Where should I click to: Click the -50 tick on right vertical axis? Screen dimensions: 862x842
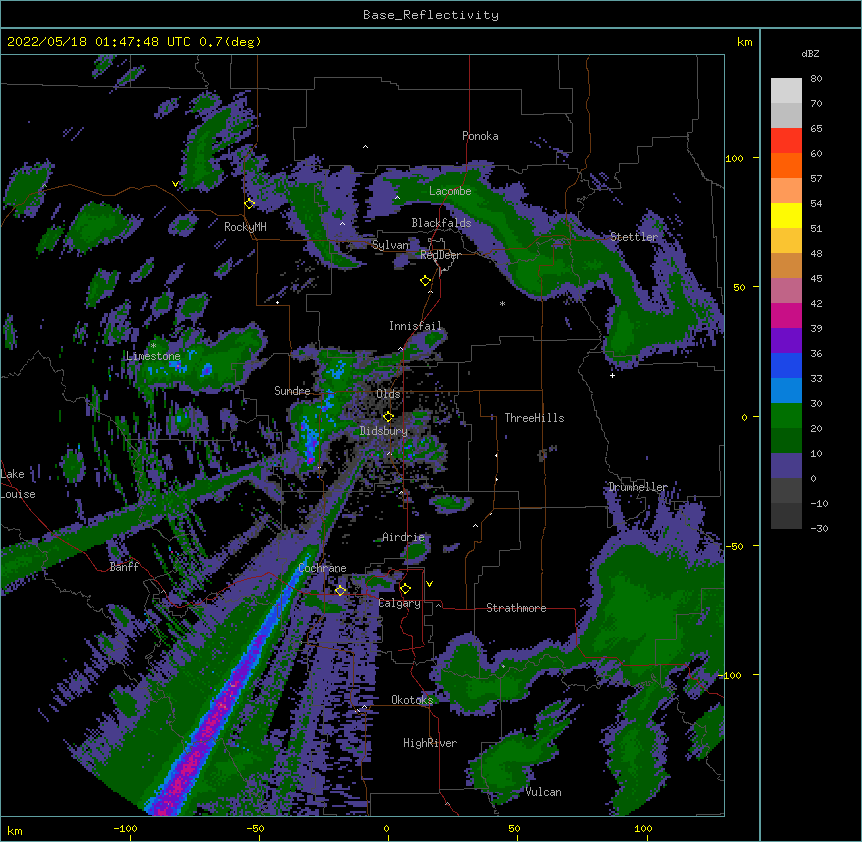734,546
